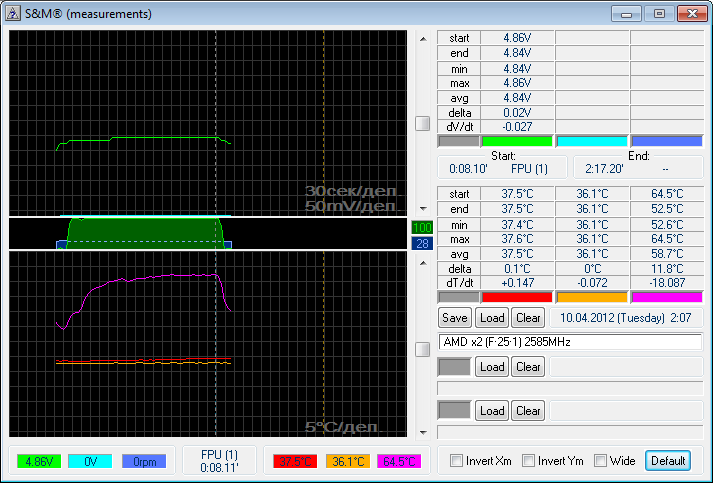Toggle the Wide checkbox

[x=600, y=461]
